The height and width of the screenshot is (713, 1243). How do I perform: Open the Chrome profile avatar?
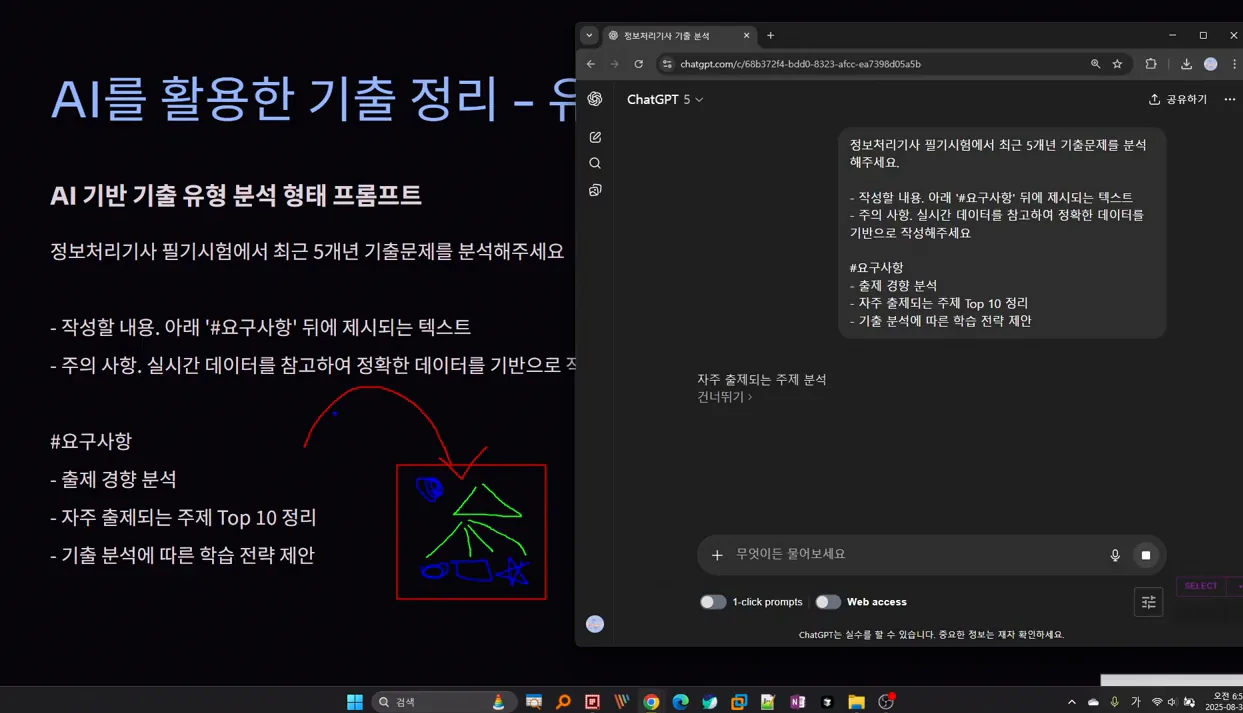1211,64
